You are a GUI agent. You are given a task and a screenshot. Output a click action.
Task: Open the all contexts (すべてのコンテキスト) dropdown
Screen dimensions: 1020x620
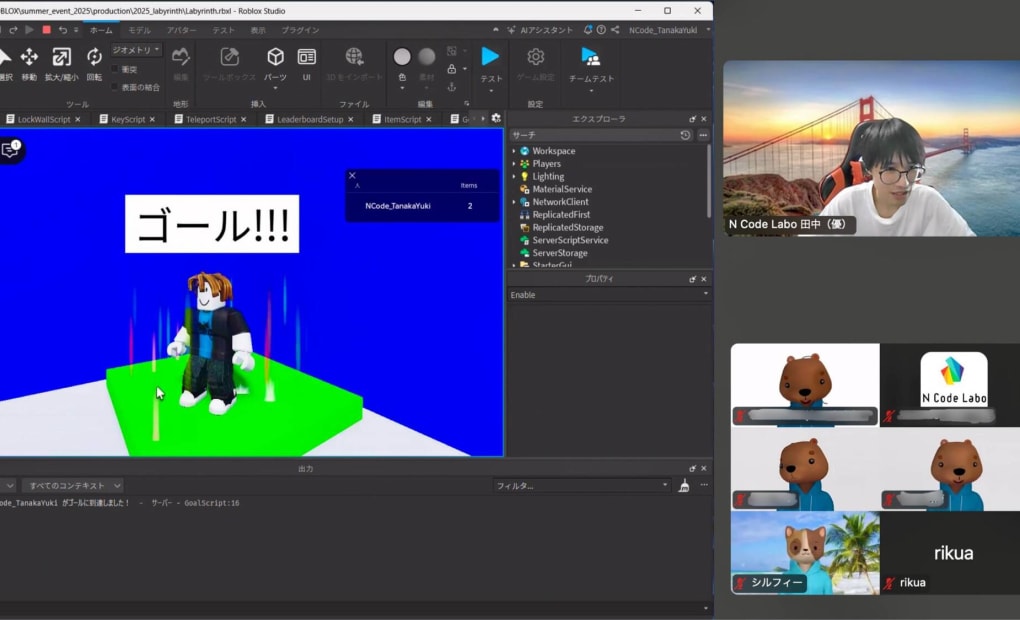coord(74,485)
